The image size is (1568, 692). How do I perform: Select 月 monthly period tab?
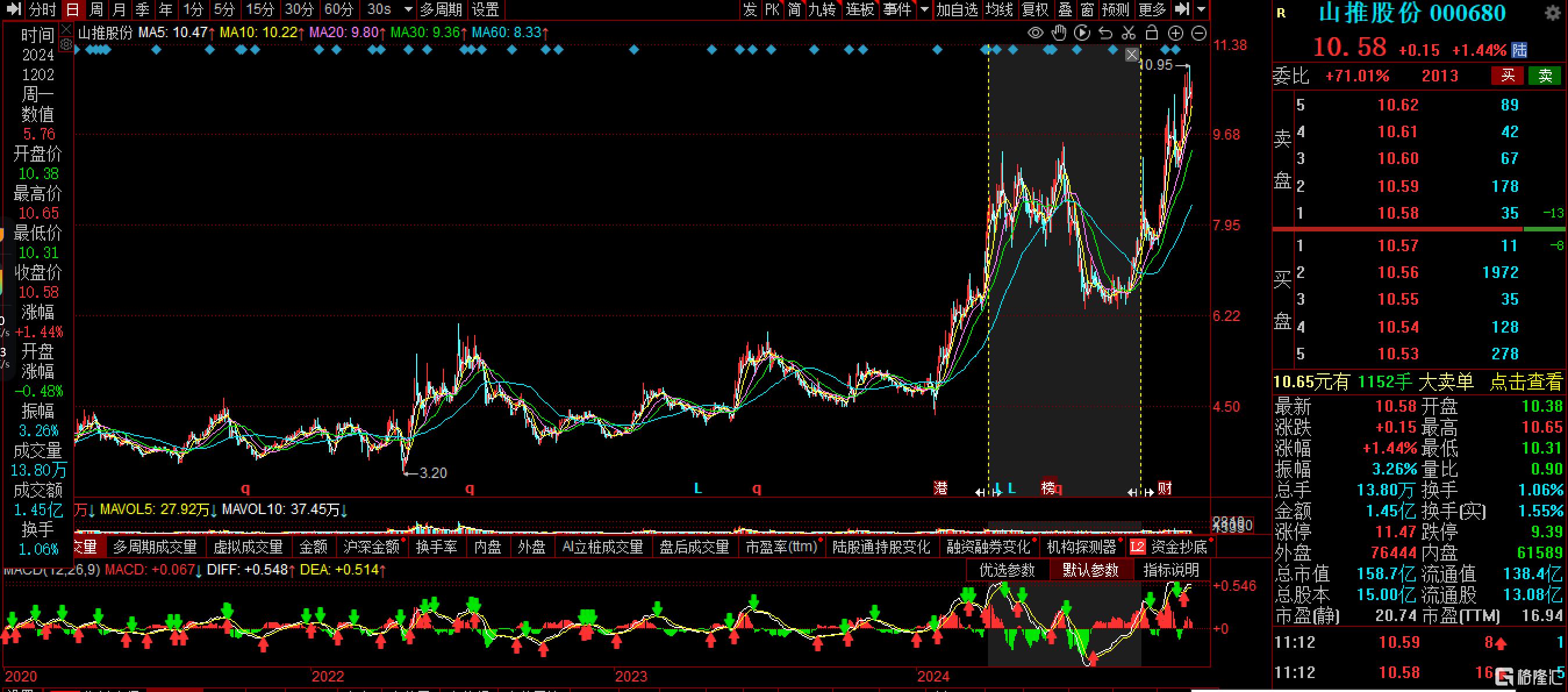pyautogui.click(x=119, y=9)
